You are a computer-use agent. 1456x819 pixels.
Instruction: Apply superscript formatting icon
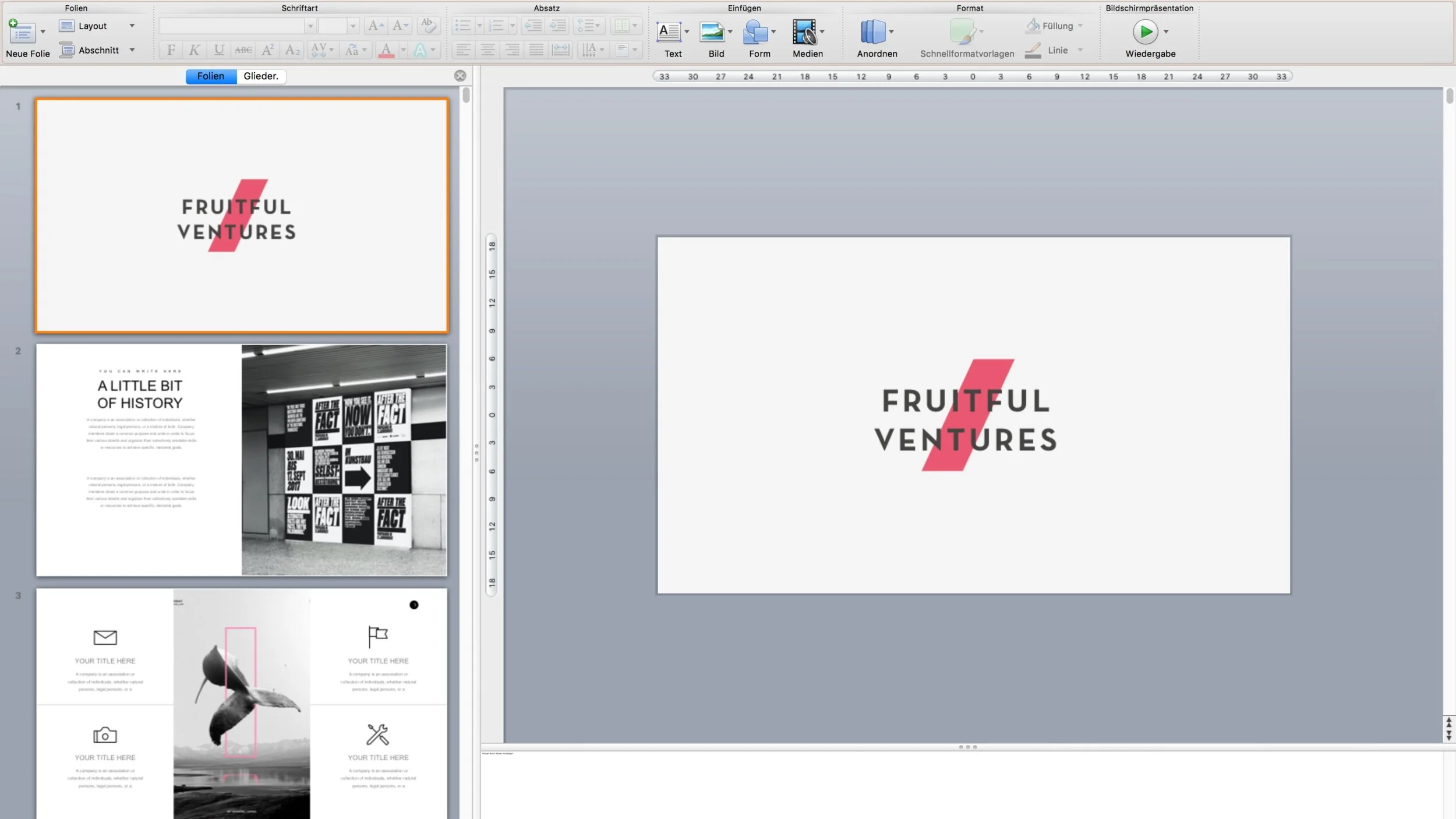pos(267,50)
